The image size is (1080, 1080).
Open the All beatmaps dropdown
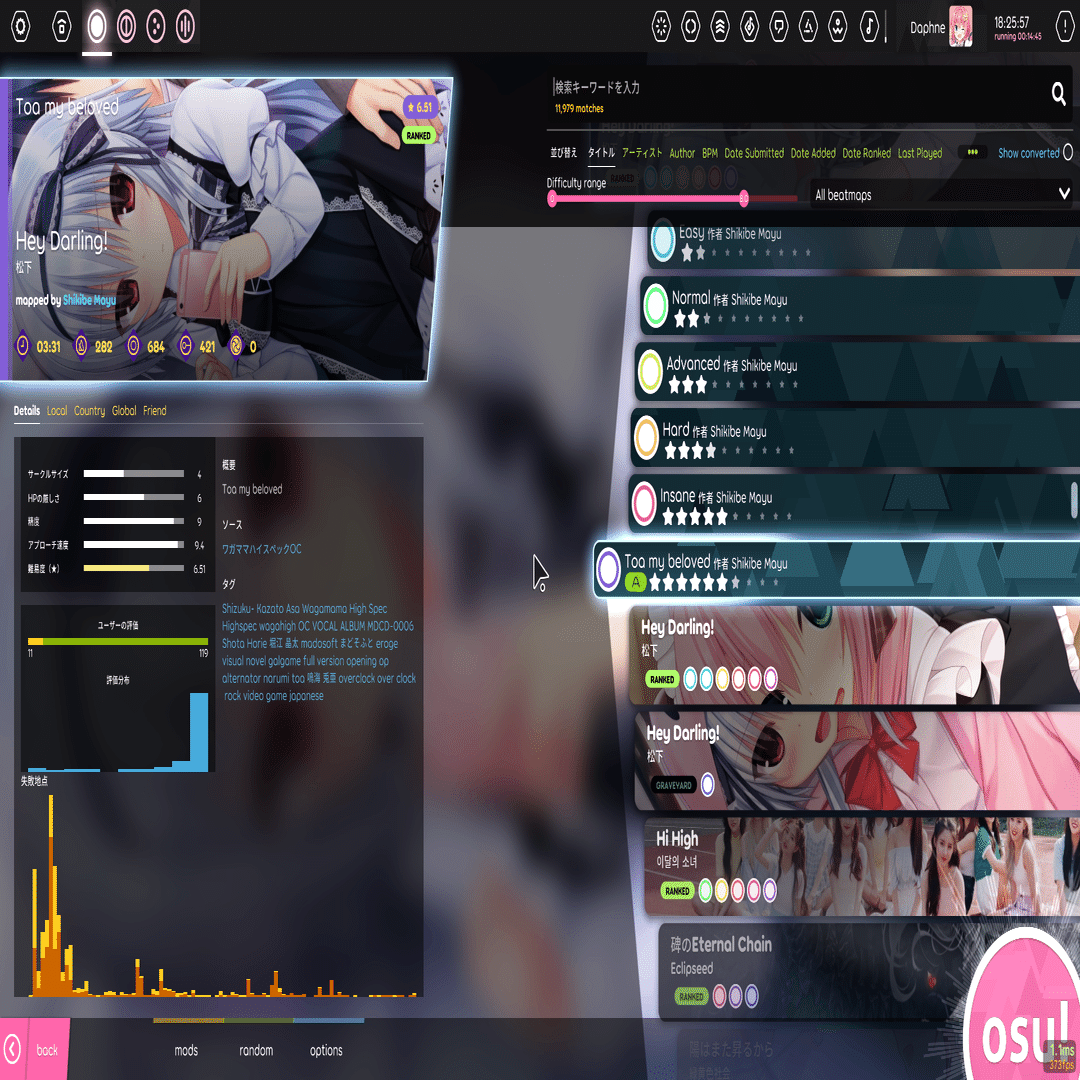(x=941, y=195)
